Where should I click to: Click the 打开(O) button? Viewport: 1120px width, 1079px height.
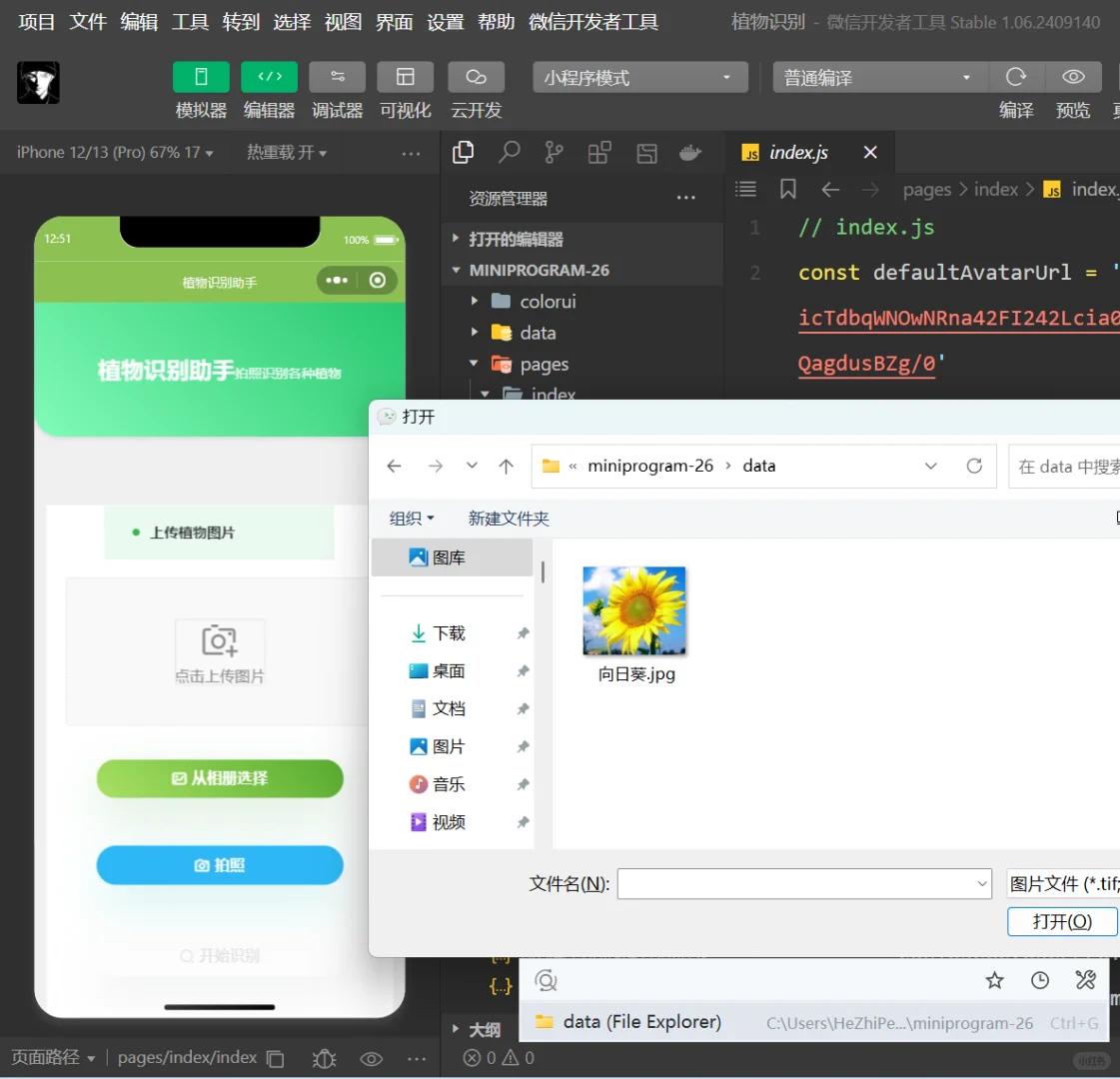pyautogui.click(x=1061, y=922)
